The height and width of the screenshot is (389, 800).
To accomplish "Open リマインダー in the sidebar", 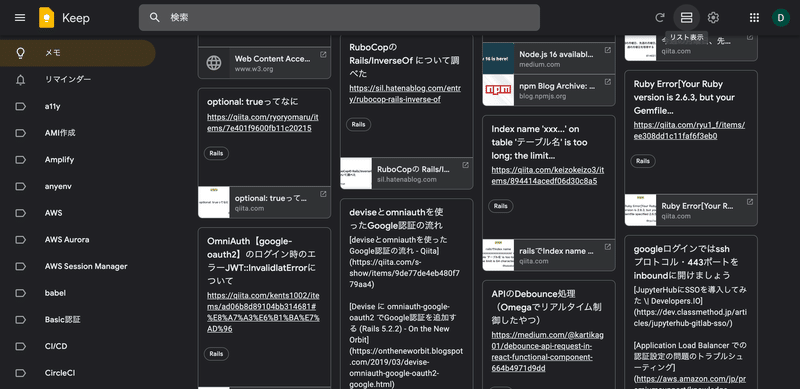I will pyautogui.click(x=78, y=80).
